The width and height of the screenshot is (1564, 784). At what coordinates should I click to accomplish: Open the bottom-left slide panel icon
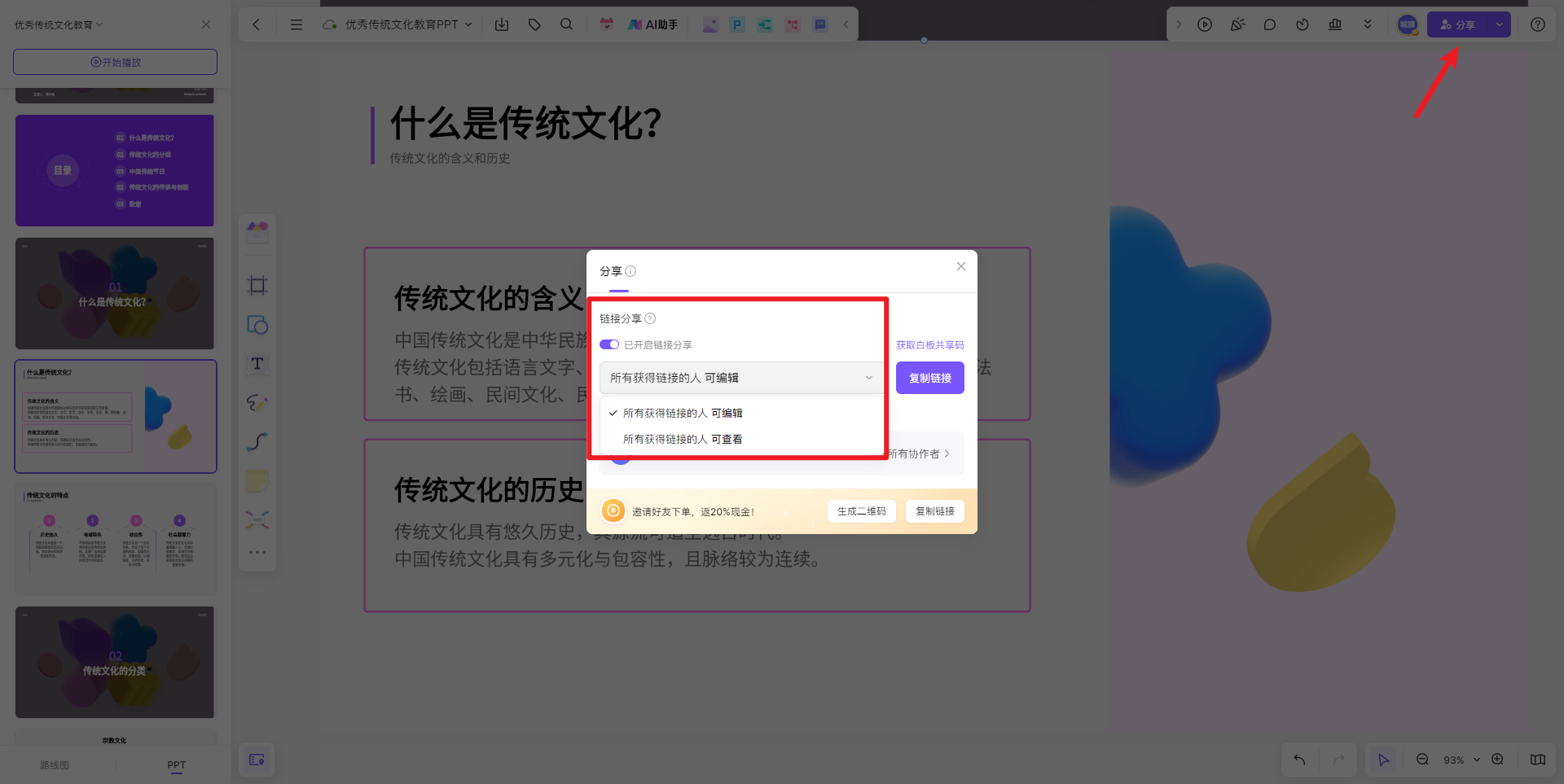pos(257,760)
